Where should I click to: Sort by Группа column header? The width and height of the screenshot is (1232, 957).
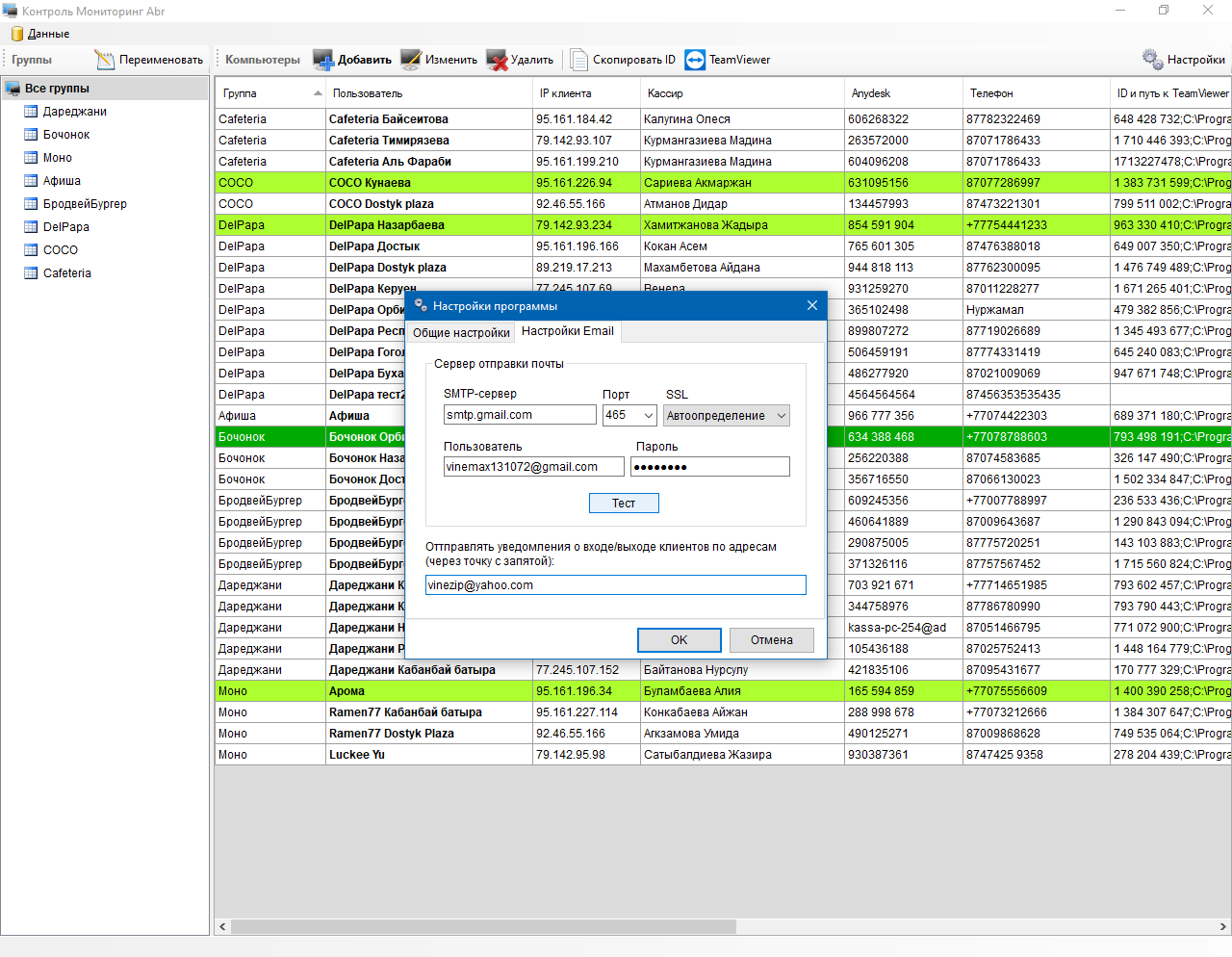click(x=270, y=93)
